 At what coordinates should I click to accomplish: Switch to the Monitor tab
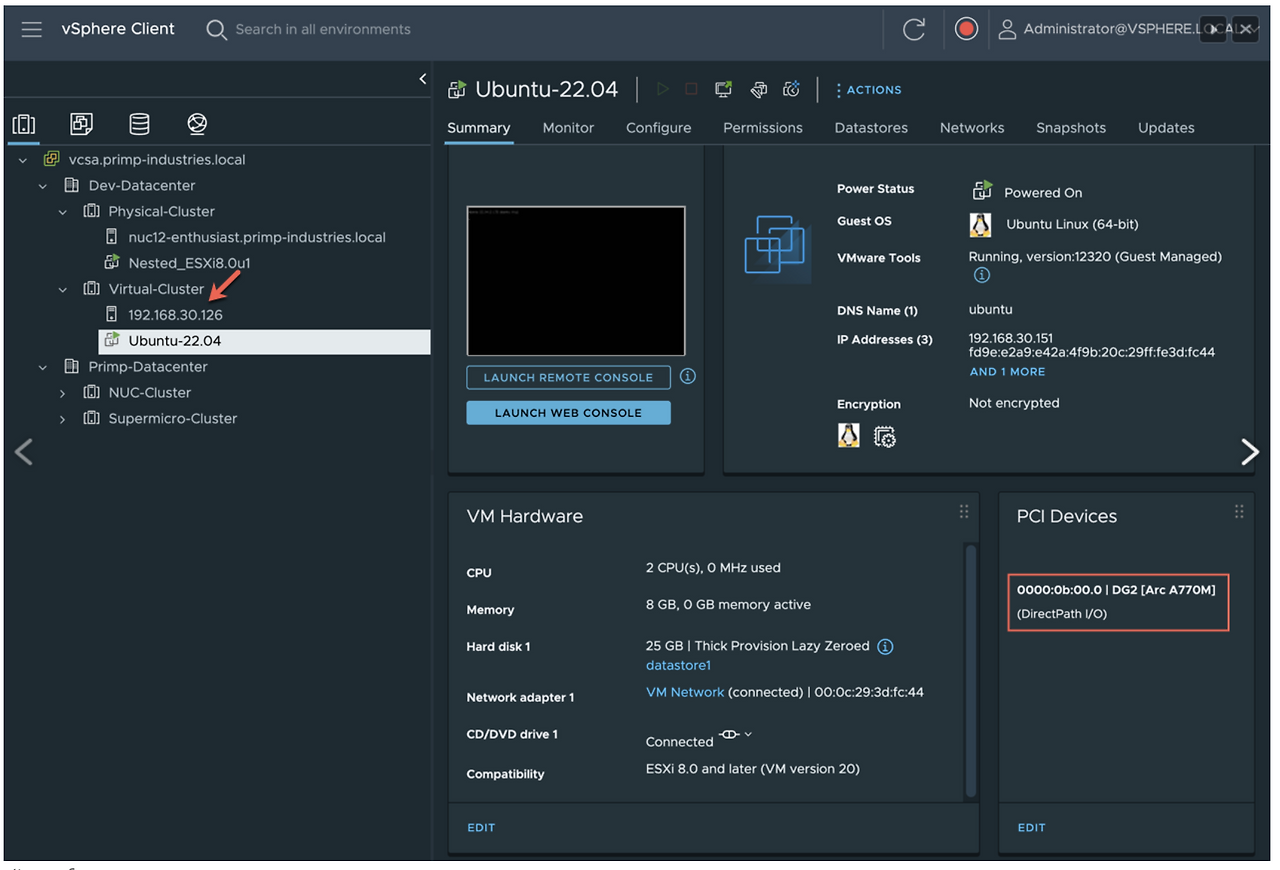pos(568,128)
